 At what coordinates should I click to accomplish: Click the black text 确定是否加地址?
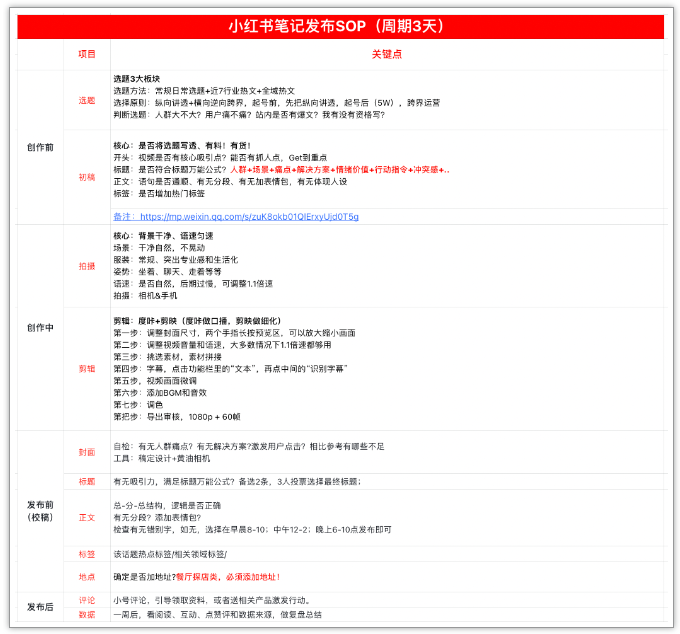[x=144, y=577]
